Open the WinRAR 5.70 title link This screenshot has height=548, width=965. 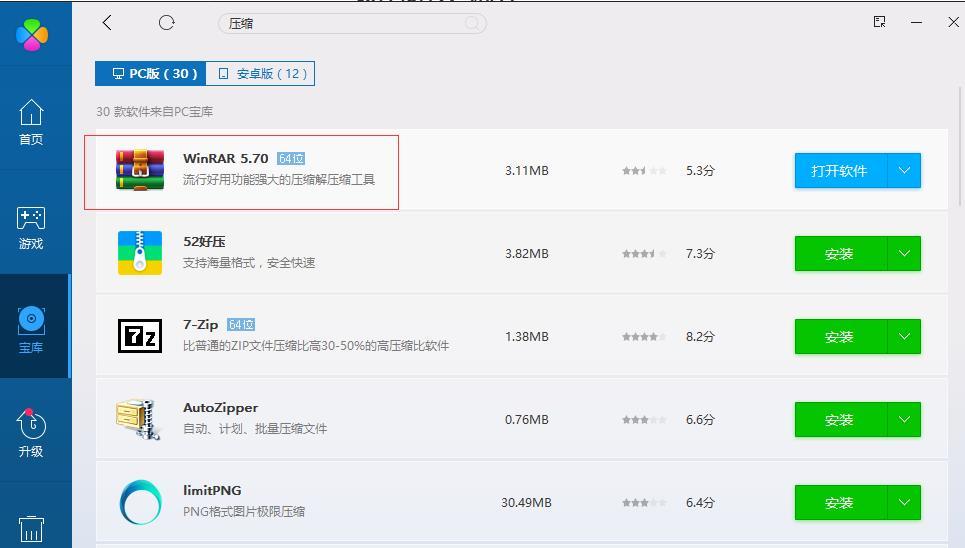[226, 158]
